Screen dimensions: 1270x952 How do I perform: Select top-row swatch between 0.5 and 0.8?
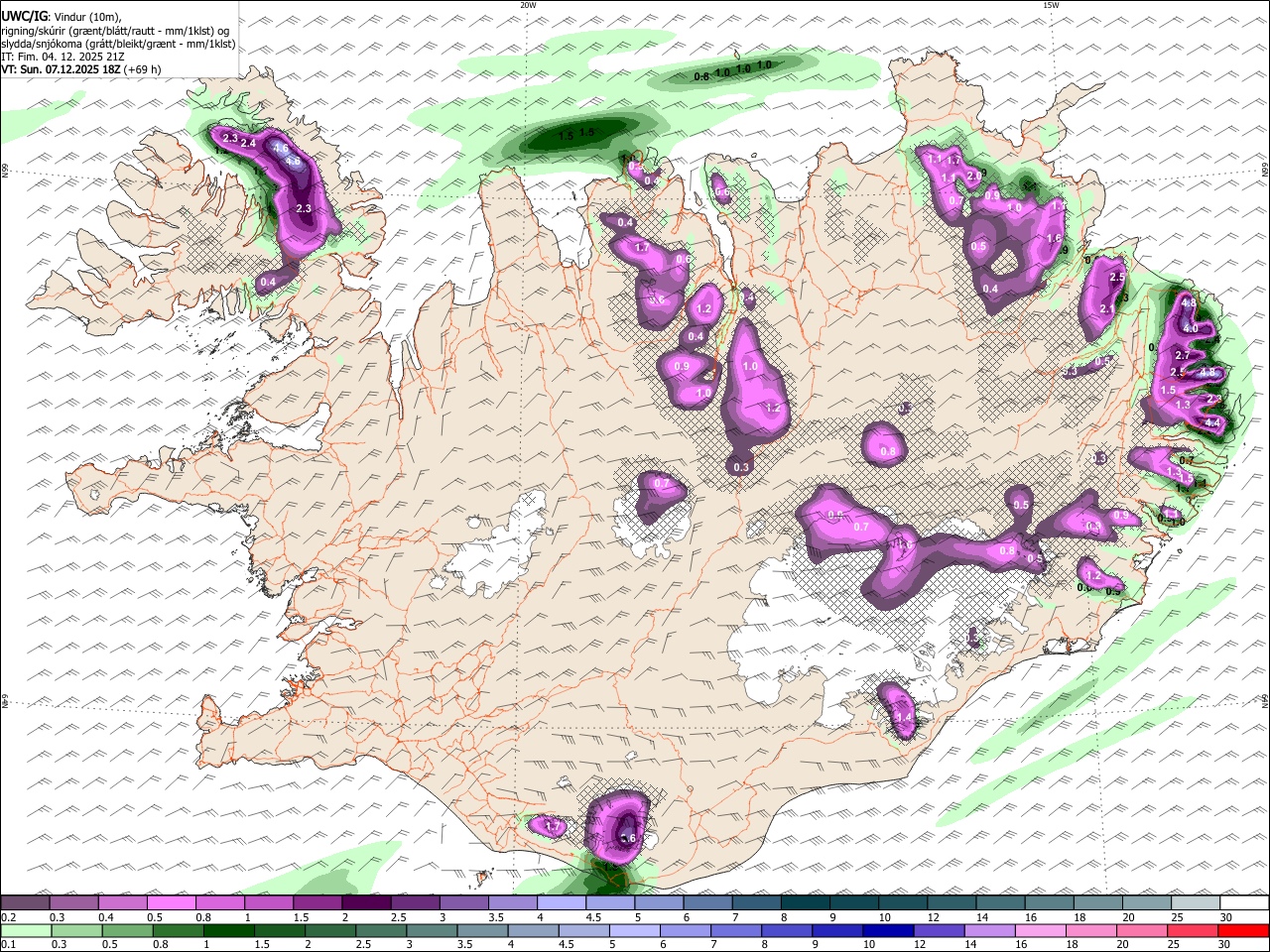[171, 903]
